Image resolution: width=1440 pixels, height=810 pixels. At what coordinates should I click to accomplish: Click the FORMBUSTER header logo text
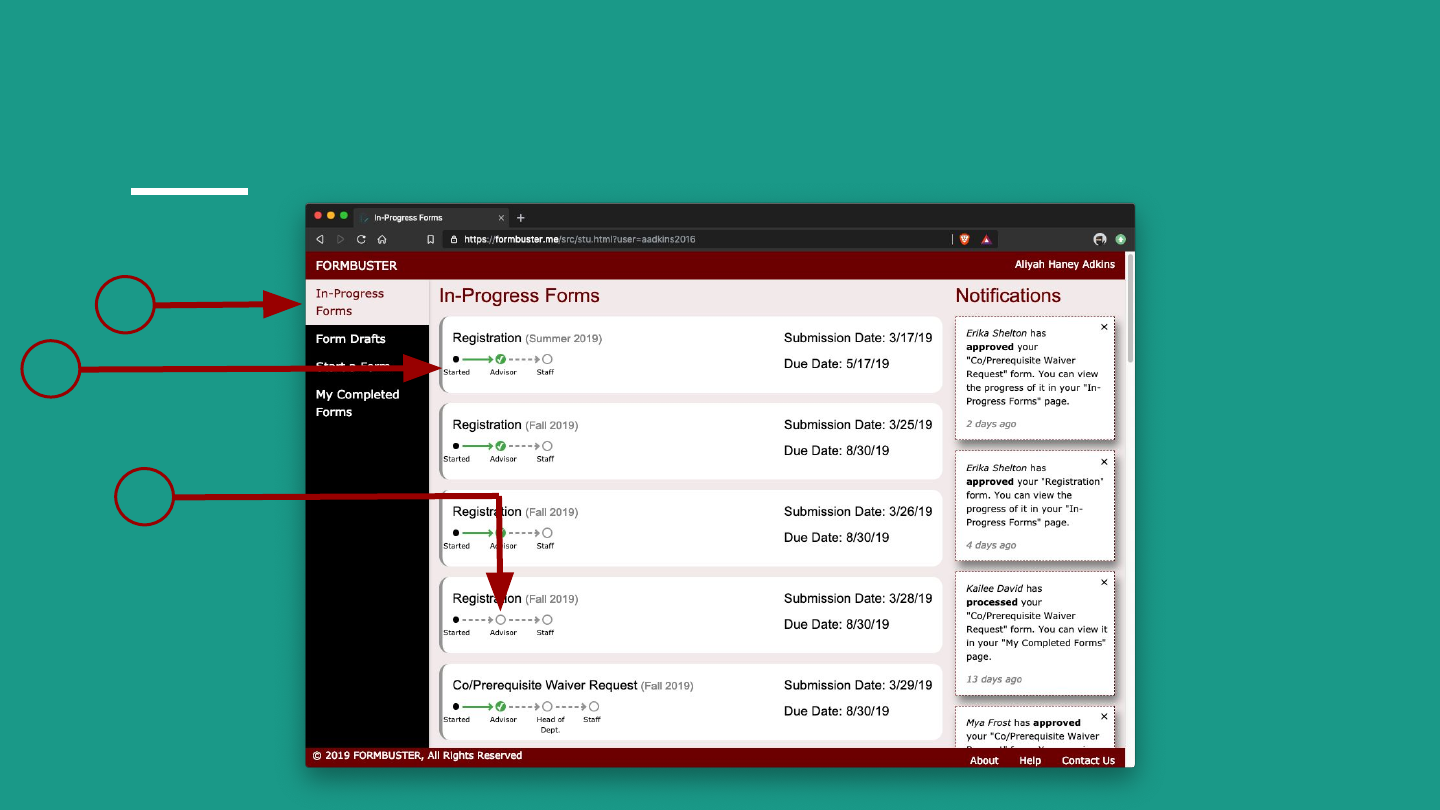(356, 266)
